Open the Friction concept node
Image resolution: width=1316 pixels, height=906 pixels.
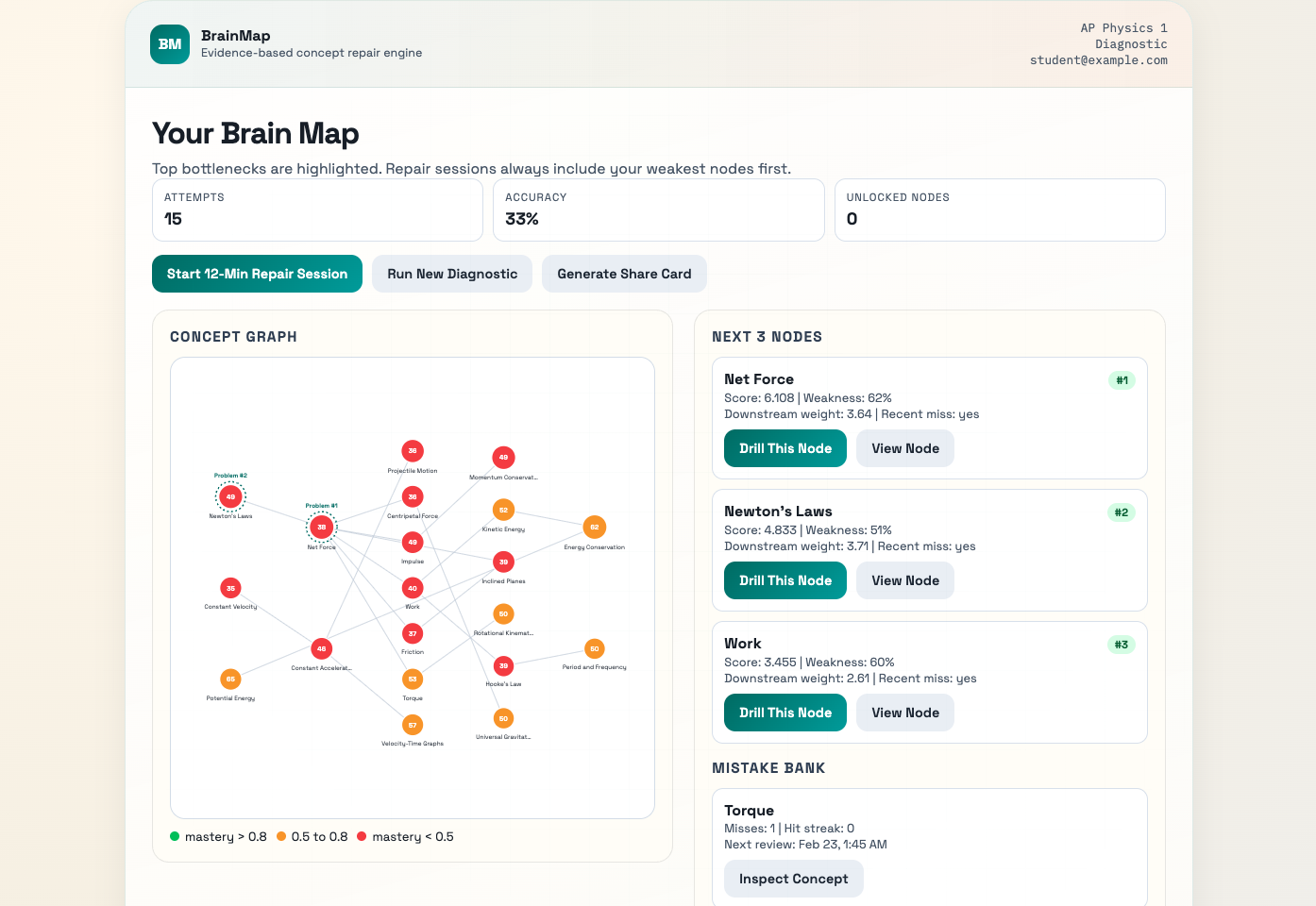click(413, 632)
